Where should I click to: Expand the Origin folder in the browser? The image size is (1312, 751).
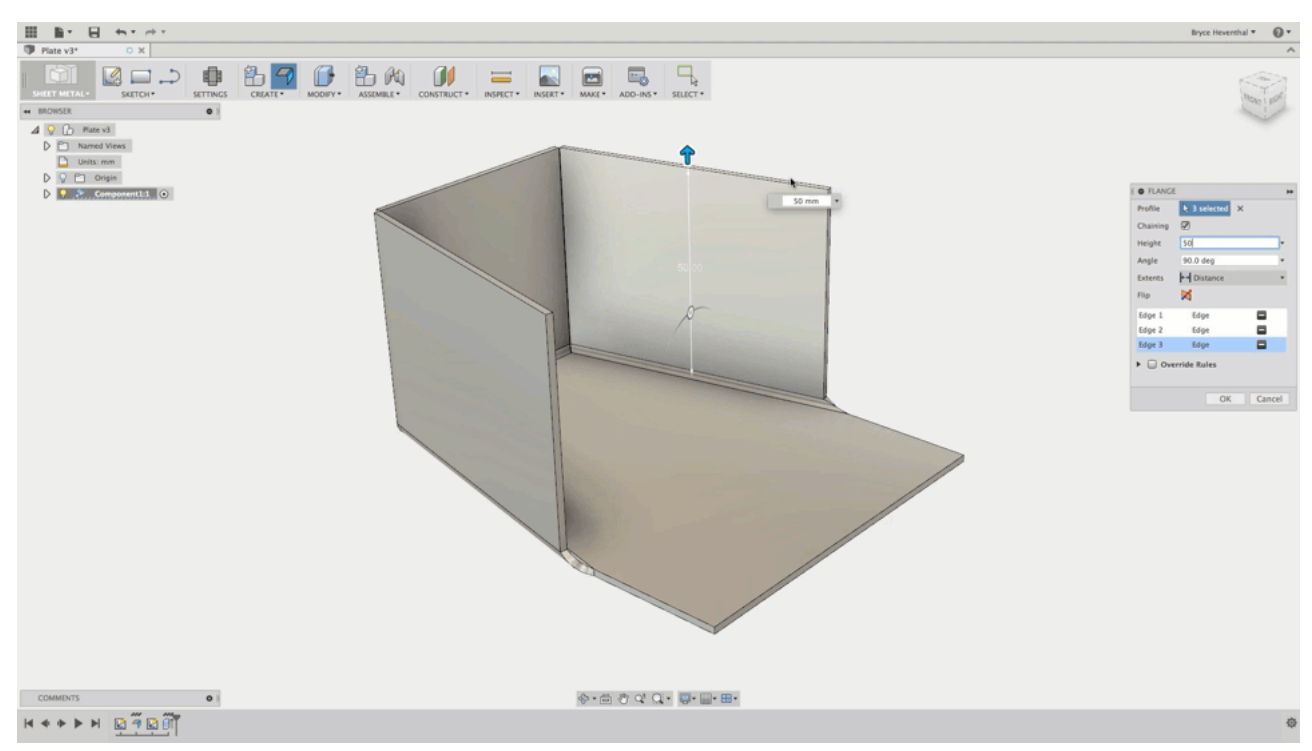pos(47,177)
